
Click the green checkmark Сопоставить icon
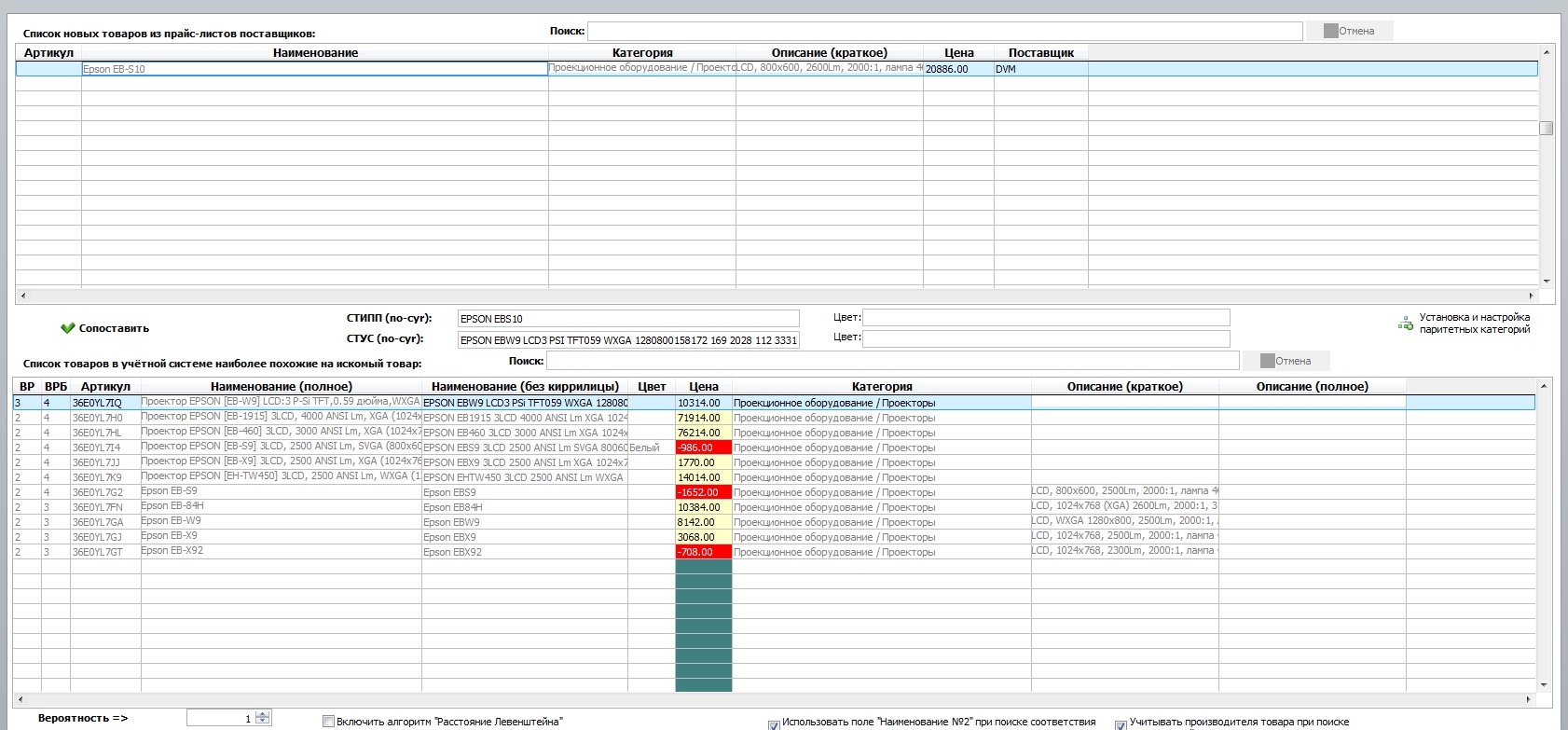click(x=67, y=328)
